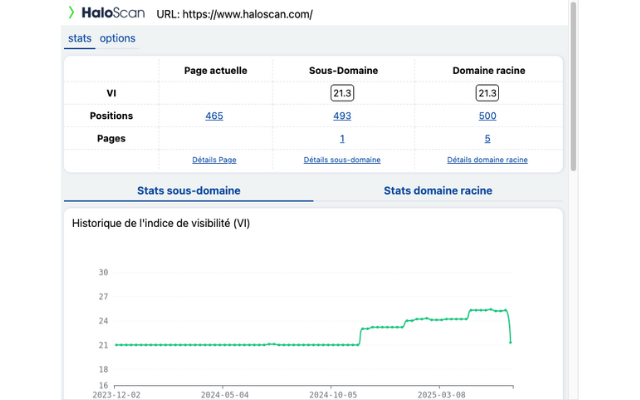The height and width of the screenshot is (400, 640).
Task: Click the HaloScan logo
Action: [105, 14]
